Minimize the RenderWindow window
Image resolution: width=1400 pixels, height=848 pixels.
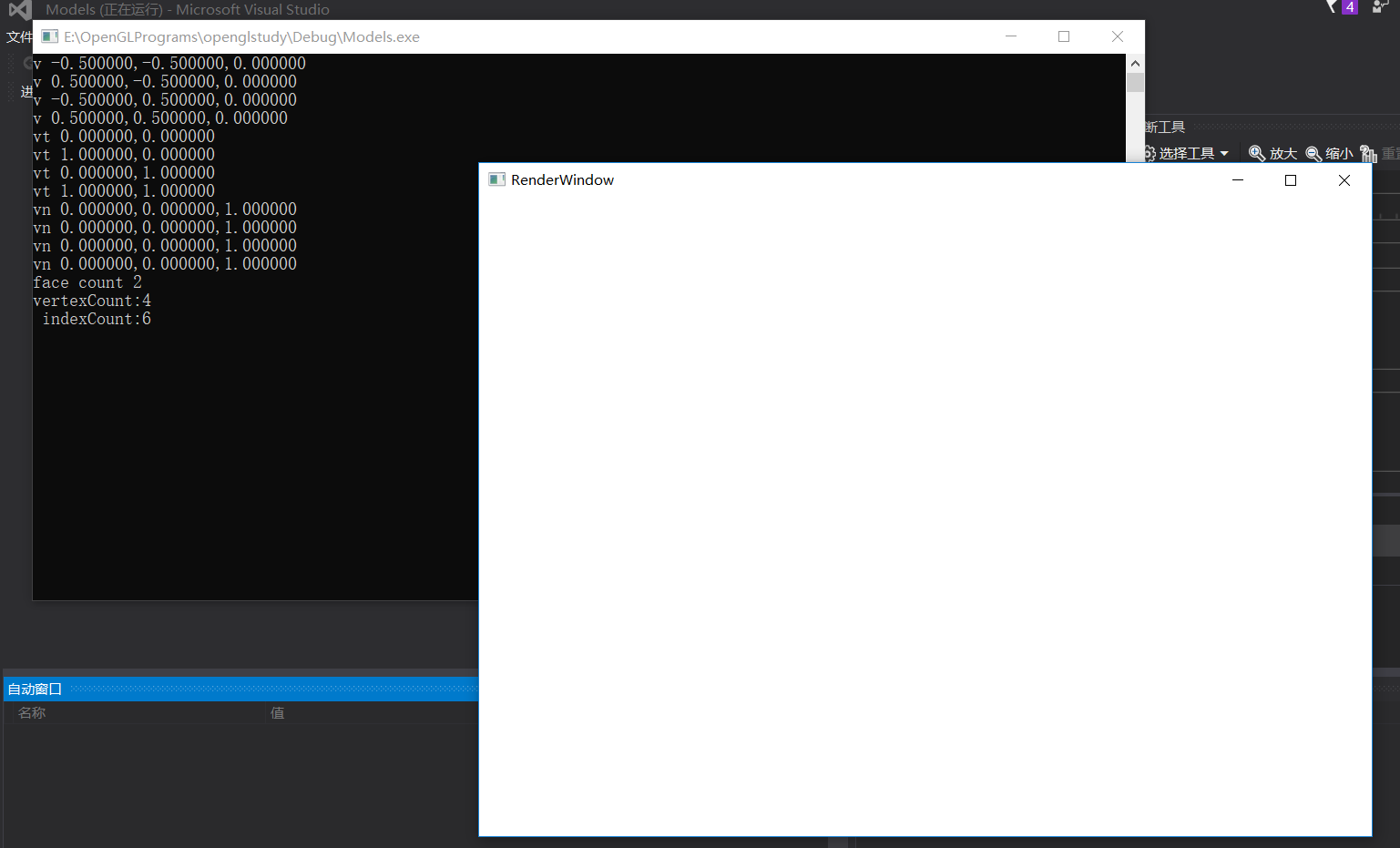1238,180
